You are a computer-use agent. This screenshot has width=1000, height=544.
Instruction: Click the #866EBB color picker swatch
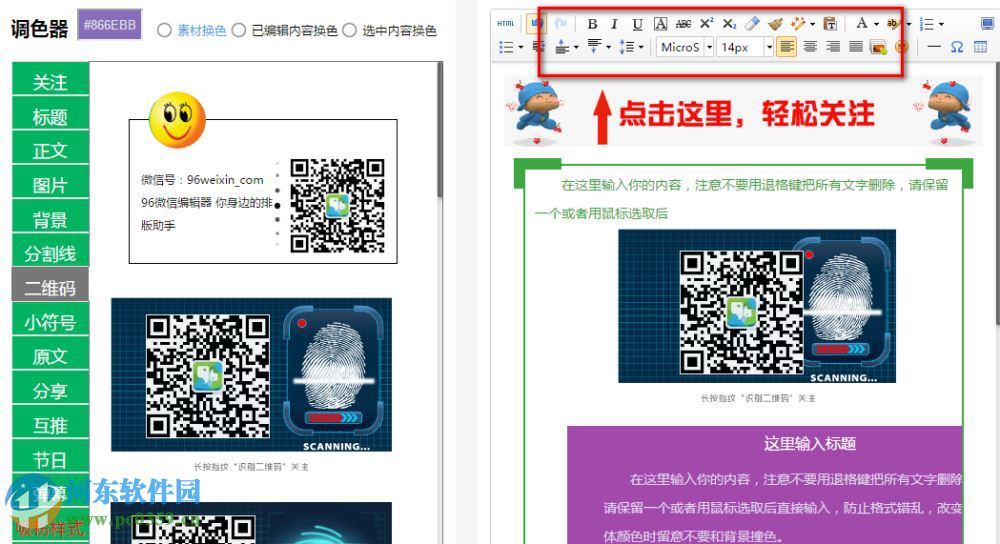[x=110, y=25]
